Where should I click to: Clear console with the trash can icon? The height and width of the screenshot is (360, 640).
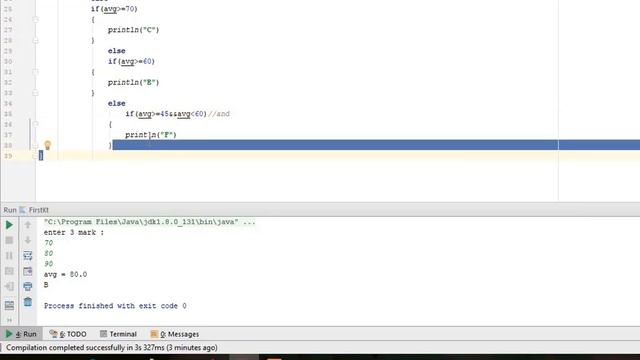(28, 302)
